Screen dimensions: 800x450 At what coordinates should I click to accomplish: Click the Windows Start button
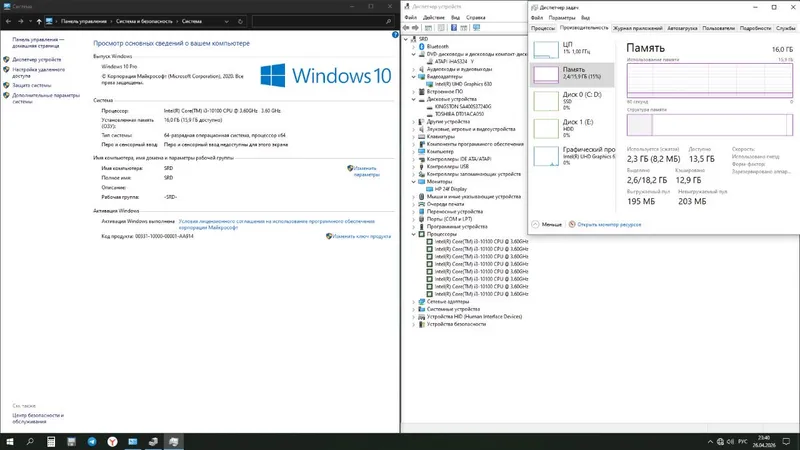(10, 442)
